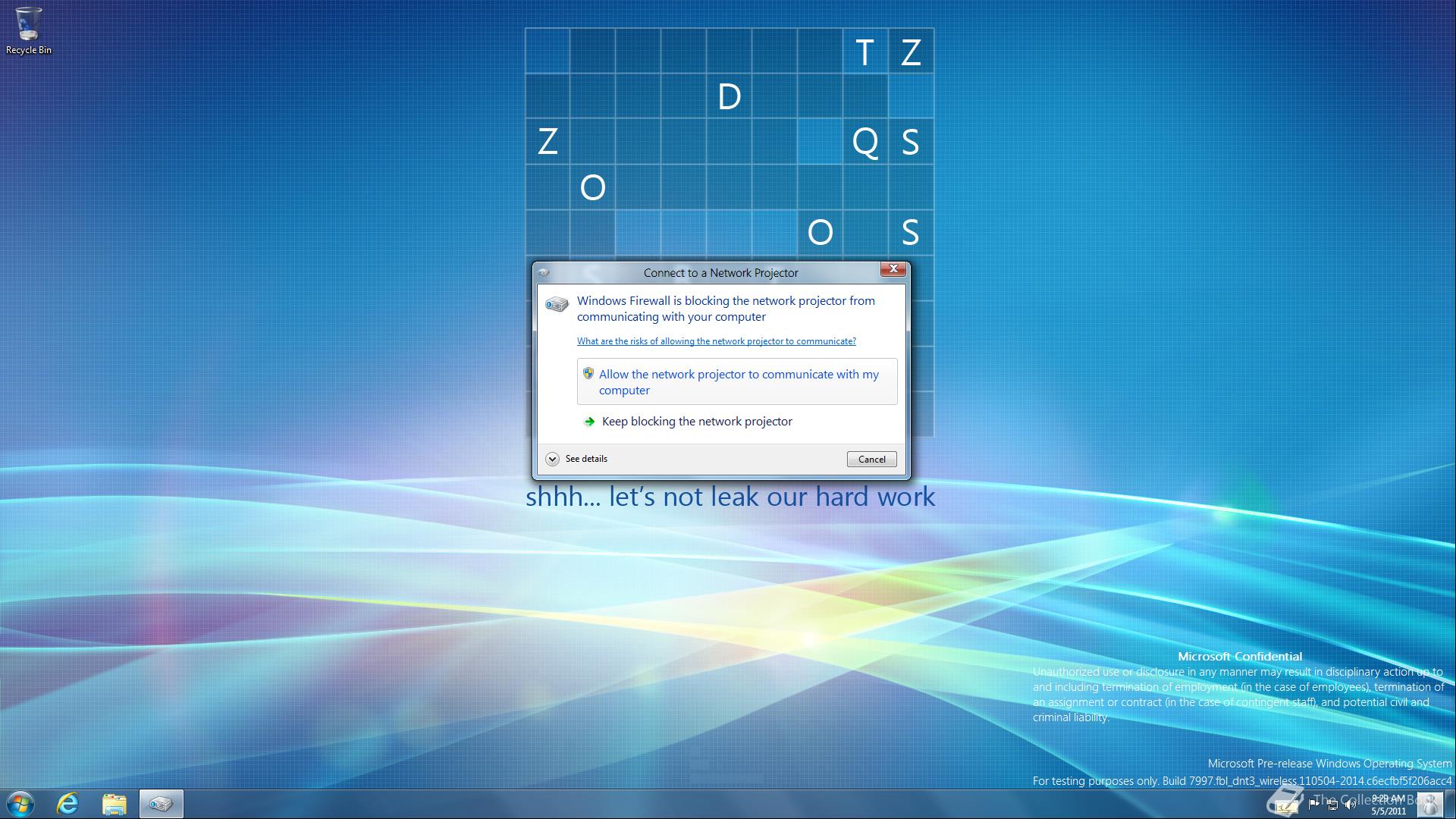Cancel the Connect to a Network Projector dialog
The image size is (1456, 819).
tap(872, 459)
